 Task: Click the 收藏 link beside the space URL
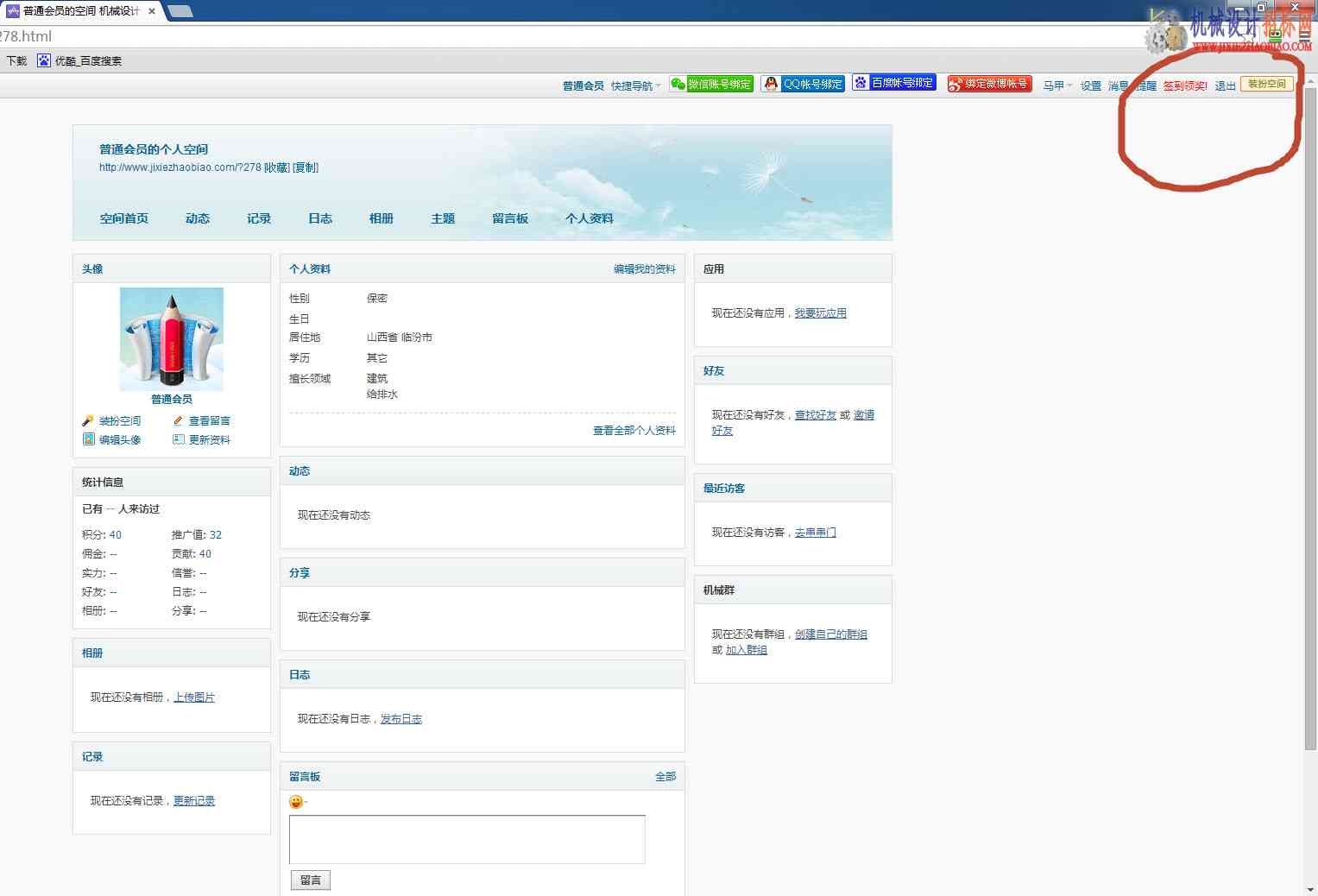(x=276, y=167)
